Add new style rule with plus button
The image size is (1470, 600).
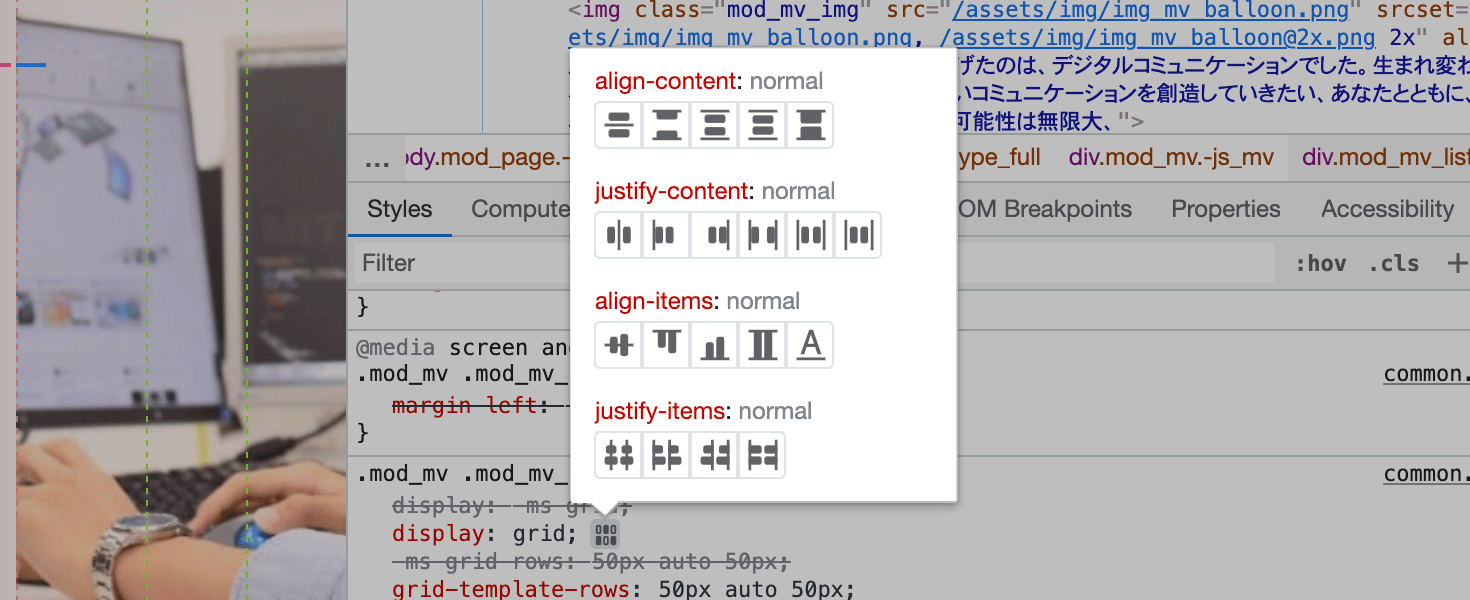[1457, 263]
